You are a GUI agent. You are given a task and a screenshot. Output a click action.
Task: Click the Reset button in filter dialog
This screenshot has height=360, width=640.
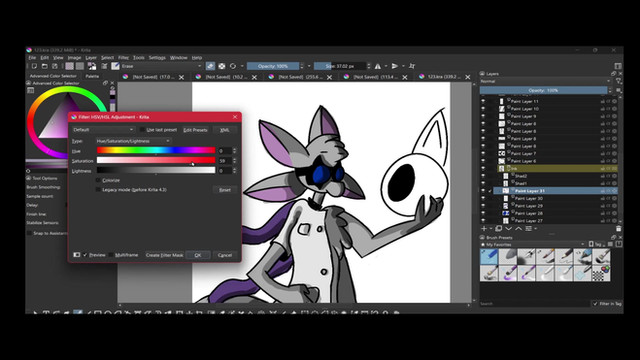(x=225, y=190)
